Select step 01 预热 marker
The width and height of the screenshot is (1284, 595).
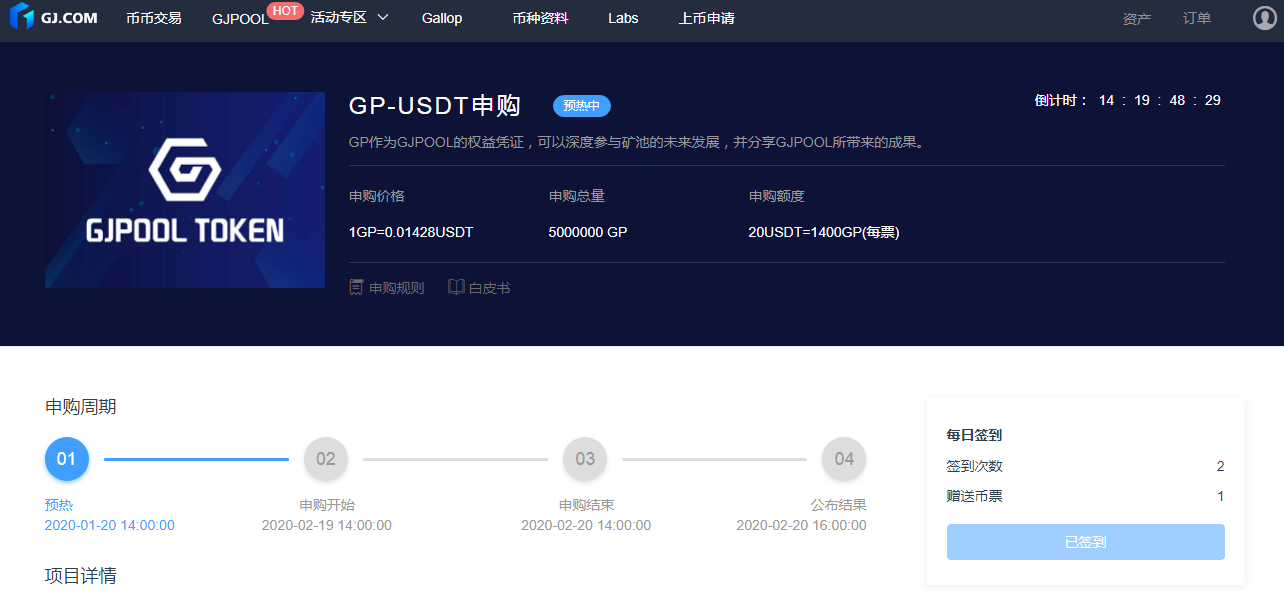[x=67, y=459]
